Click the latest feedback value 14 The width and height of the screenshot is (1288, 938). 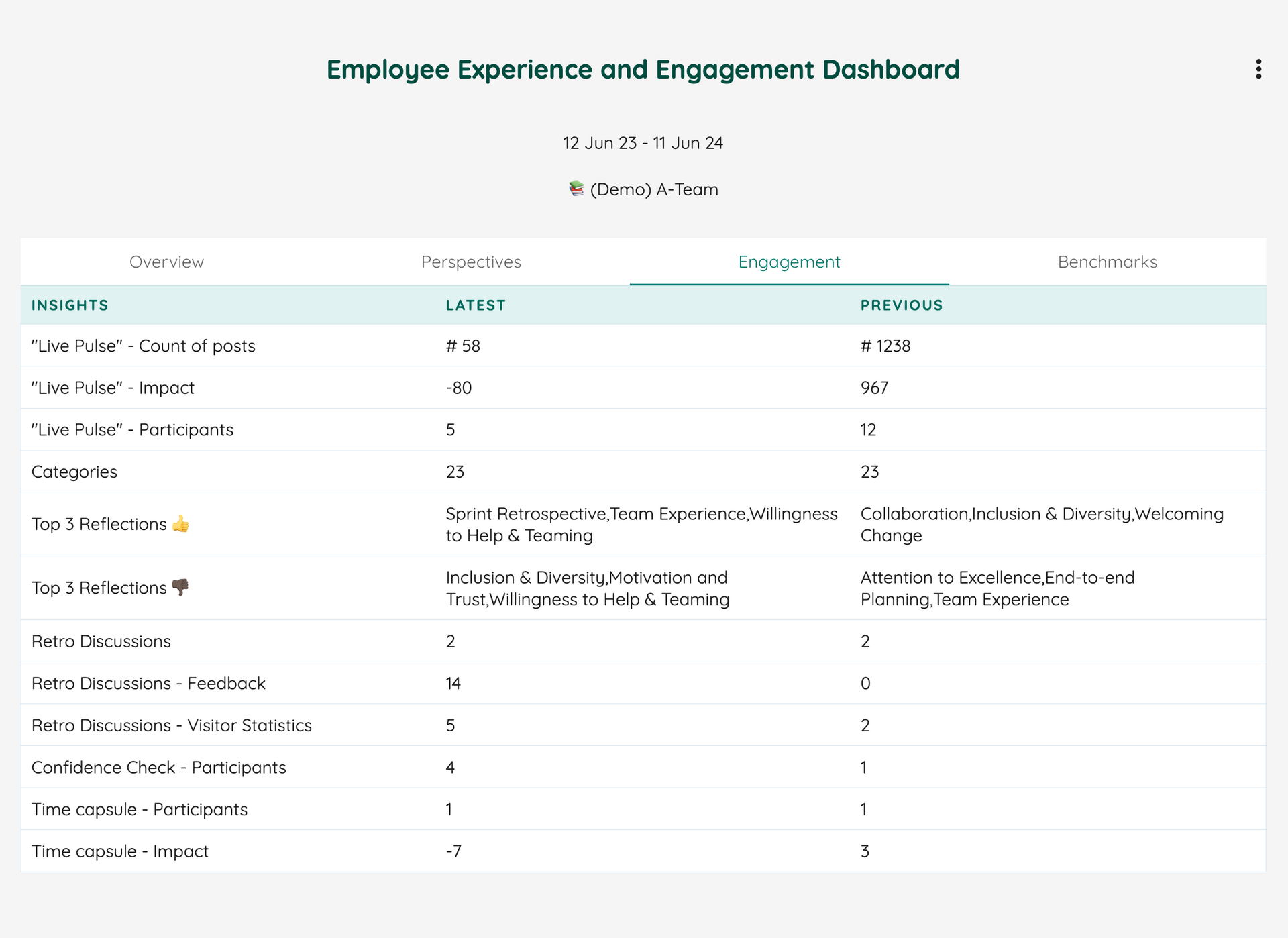[453, 684]
